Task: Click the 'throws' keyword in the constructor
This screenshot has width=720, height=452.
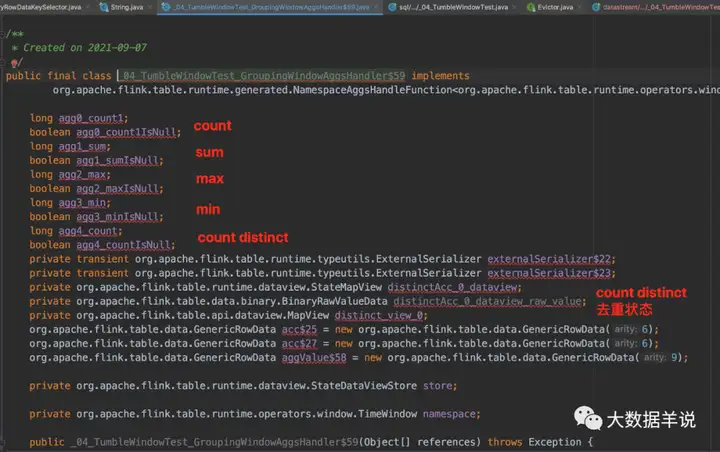Action: [505, 442]
